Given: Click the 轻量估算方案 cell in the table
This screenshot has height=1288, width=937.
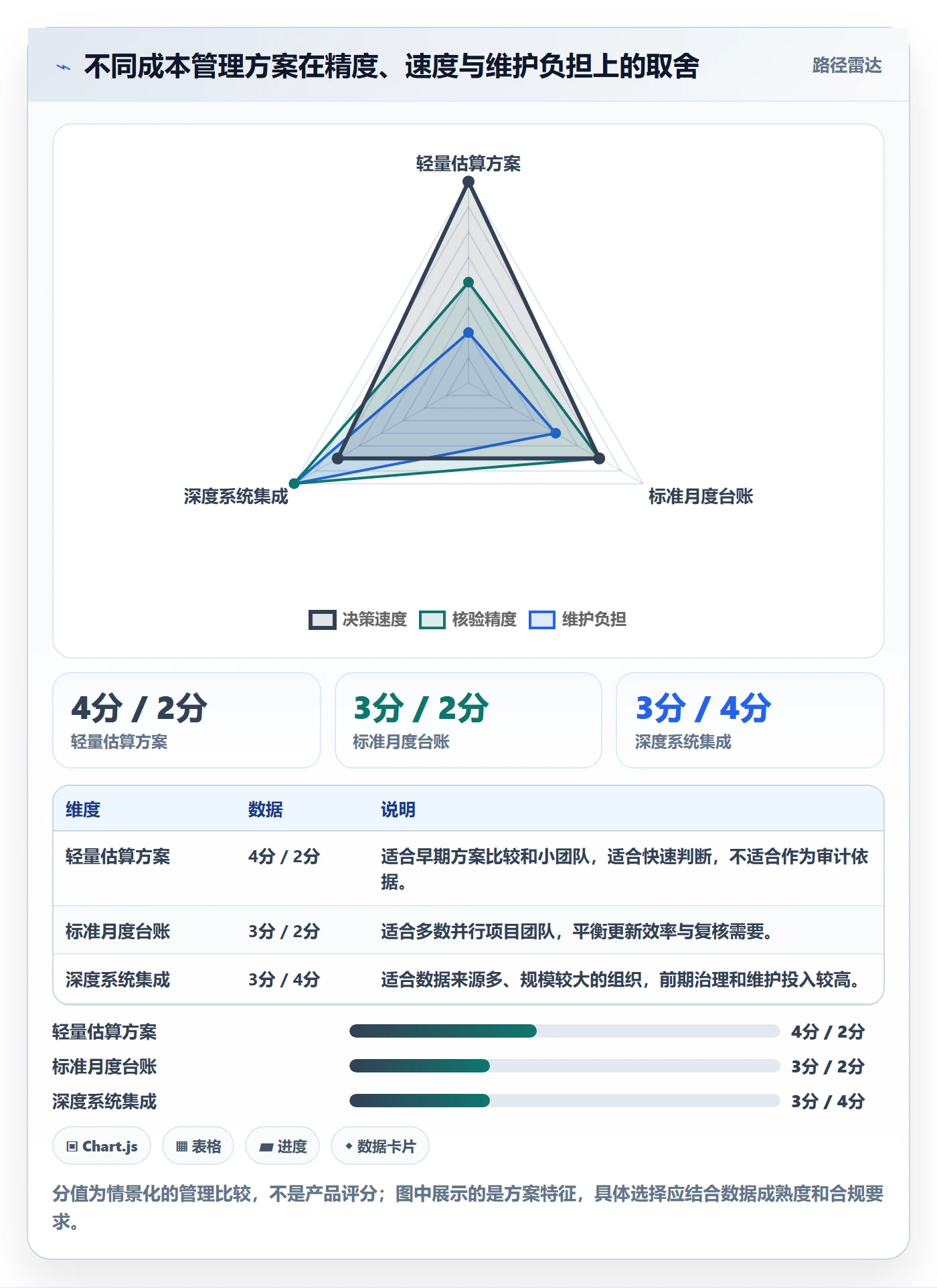Looking at the screenshot, I should pyautogui.click(x=118, y=856).
